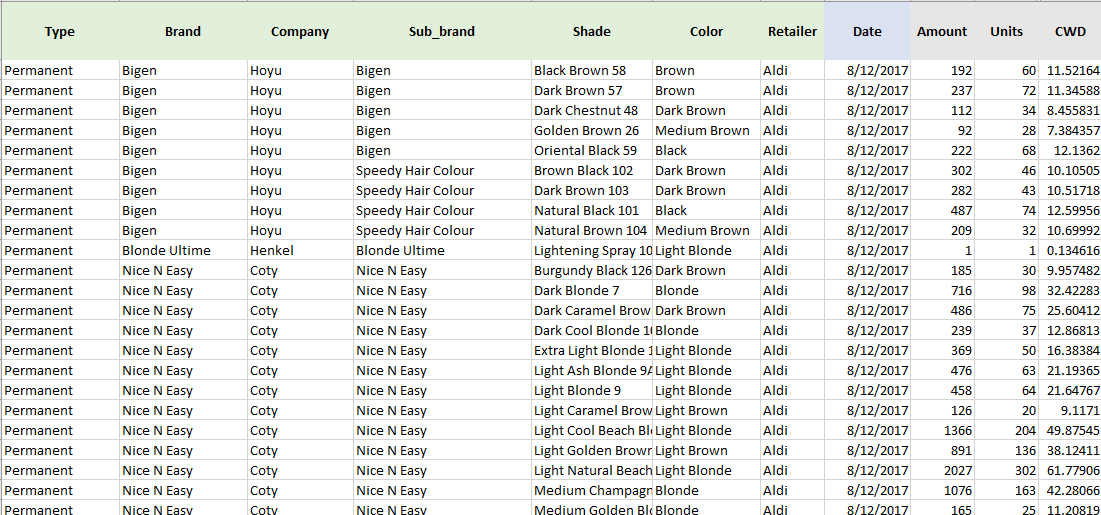The width and height of the screenshot is (1101, 515).
Task: Click the CWD value 61.77906
Action: pos(1070,471)
